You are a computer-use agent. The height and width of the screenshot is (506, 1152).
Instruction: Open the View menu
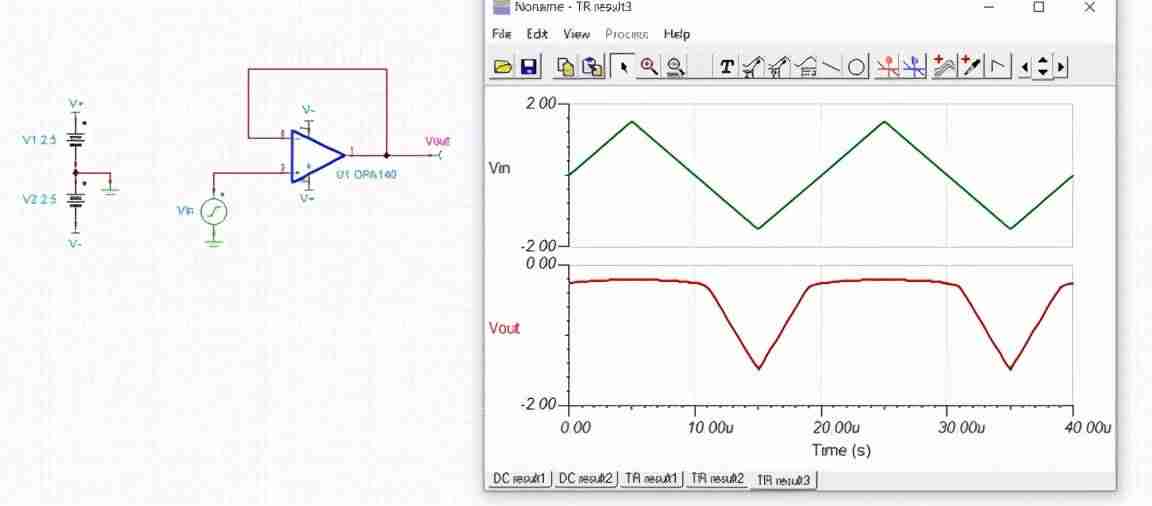click(x=577, y=34)
